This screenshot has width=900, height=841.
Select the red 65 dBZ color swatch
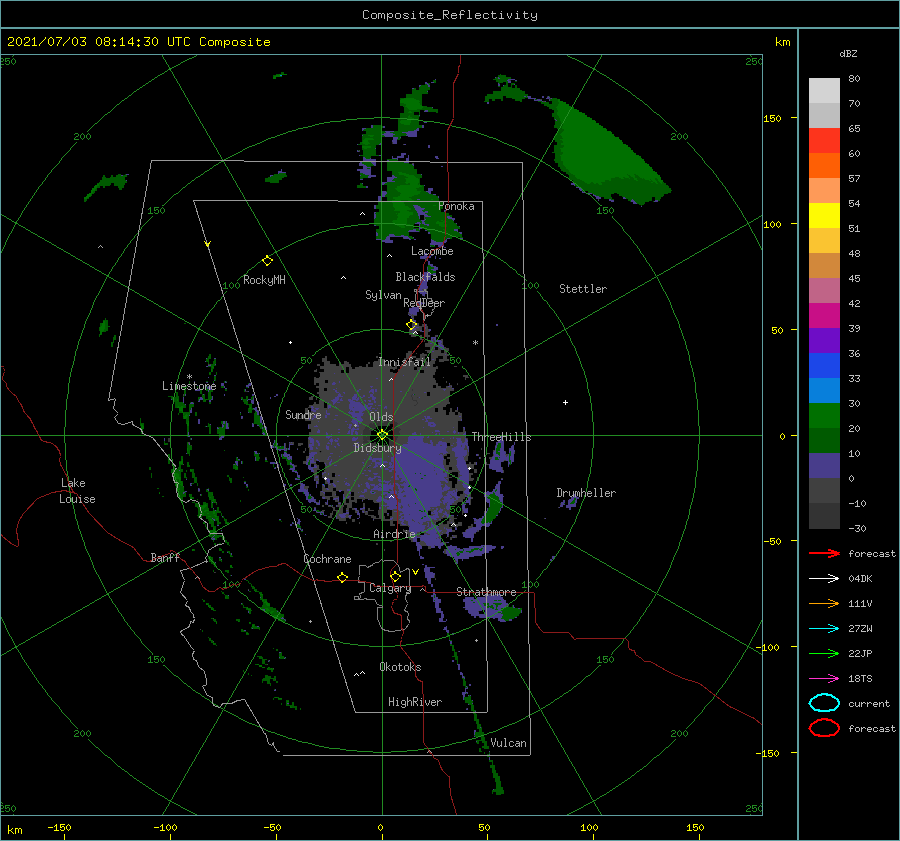coord(824,140)
